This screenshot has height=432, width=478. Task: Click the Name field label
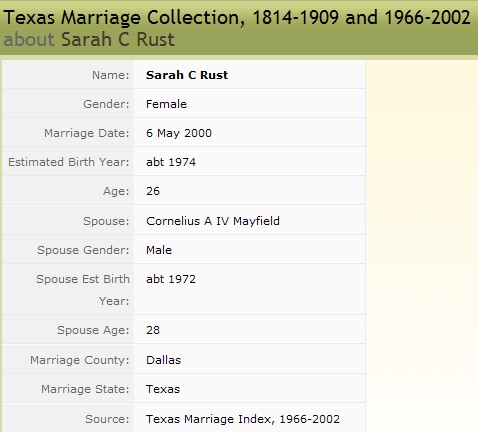[110, 75]
